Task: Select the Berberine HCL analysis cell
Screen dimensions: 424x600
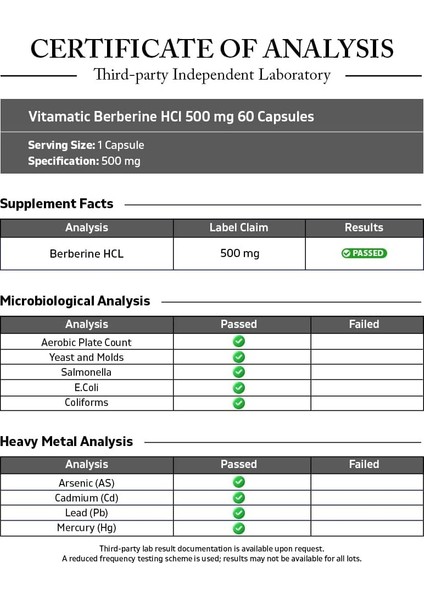Action: (x=86, y=253)
